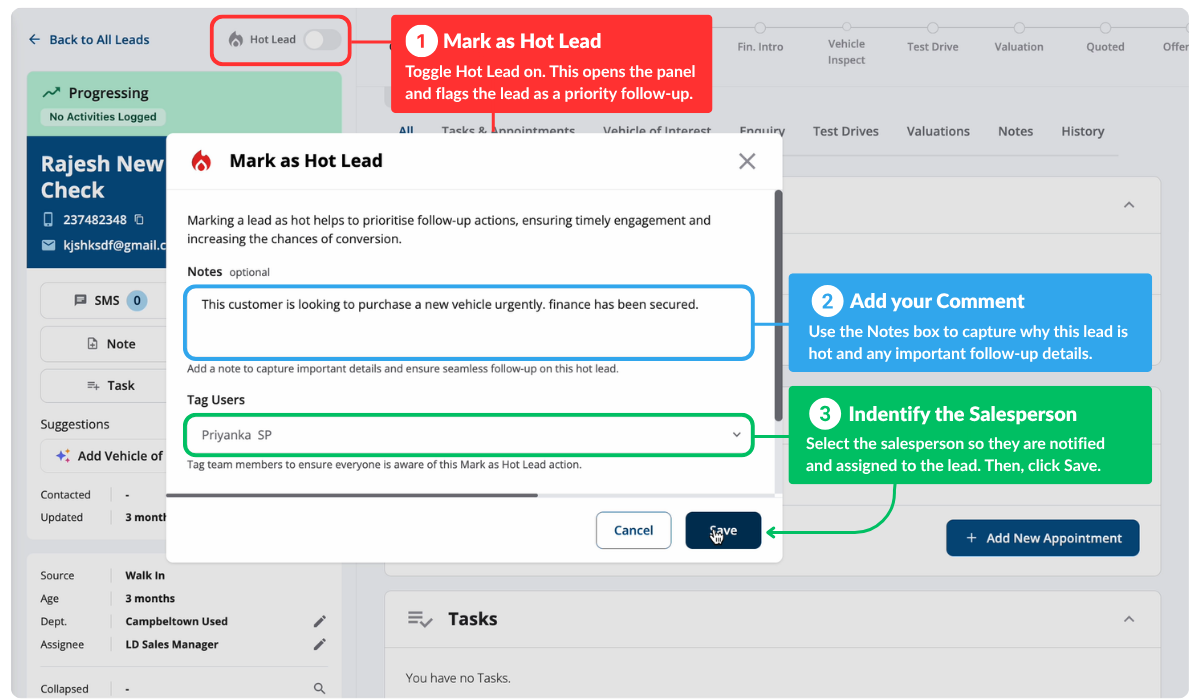The image size is (1200, 700).
Task: Click the Back to All Leads link
Action: pos(99,40)
